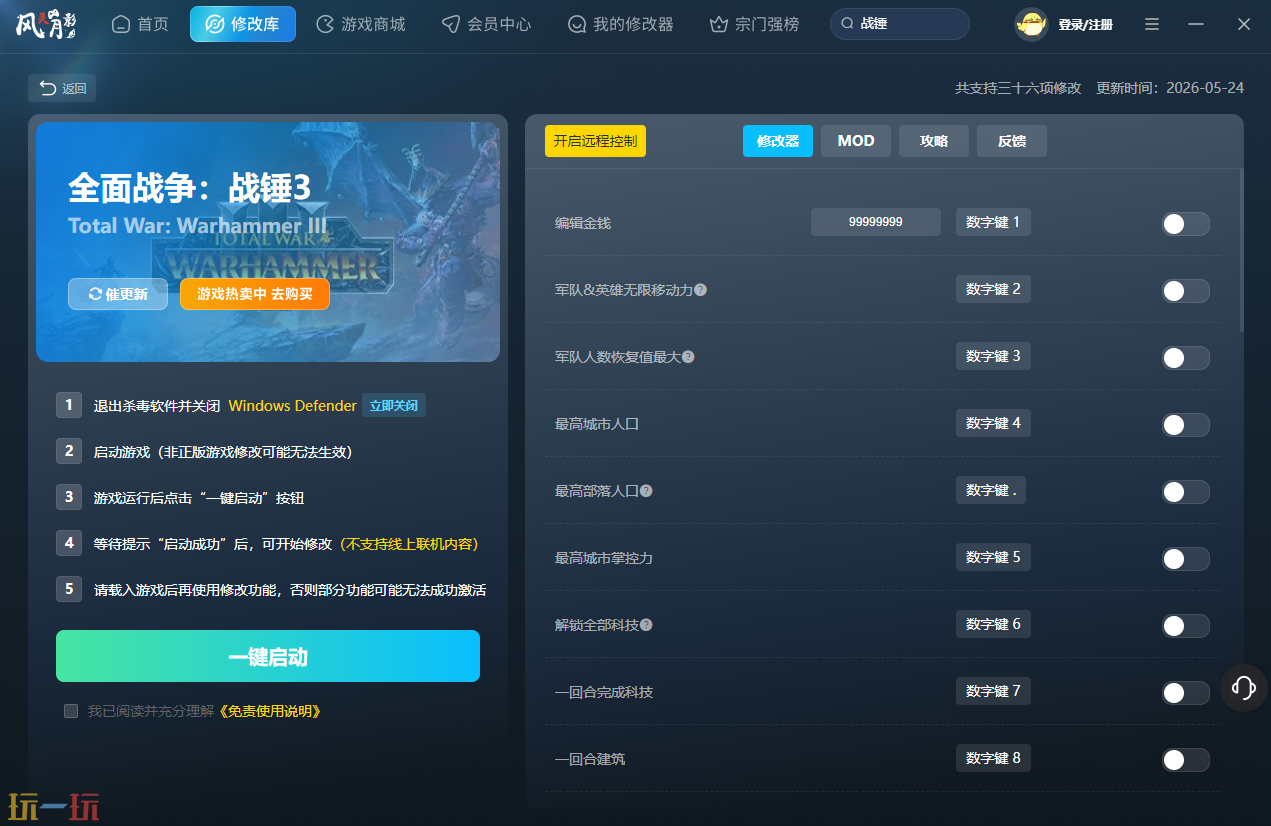Click the 数字键 3 hotkey button

point(993,356)
